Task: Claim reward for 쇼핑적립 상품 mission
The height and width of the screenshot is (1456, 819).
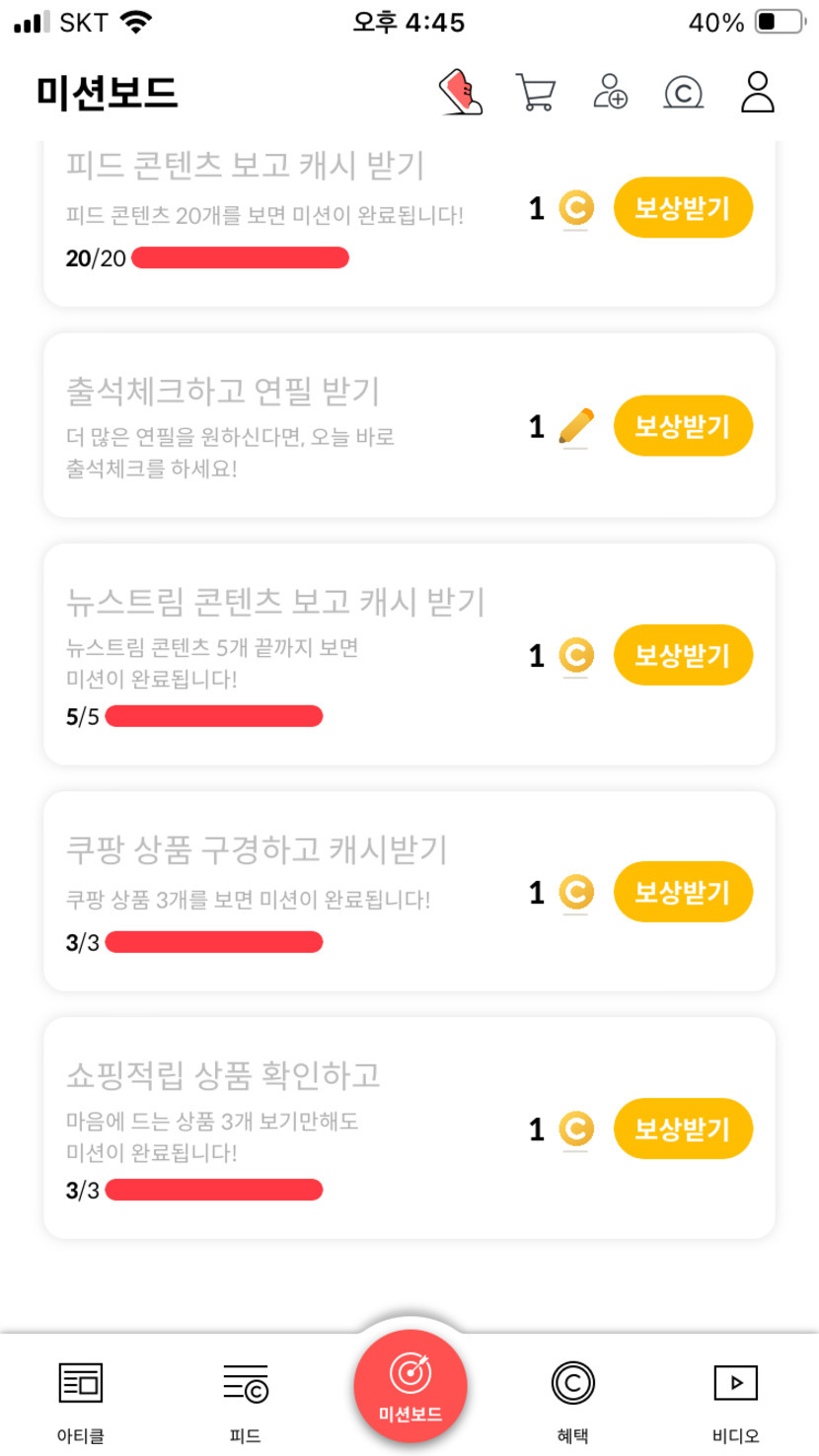Action: click(x=683, y=1128)
